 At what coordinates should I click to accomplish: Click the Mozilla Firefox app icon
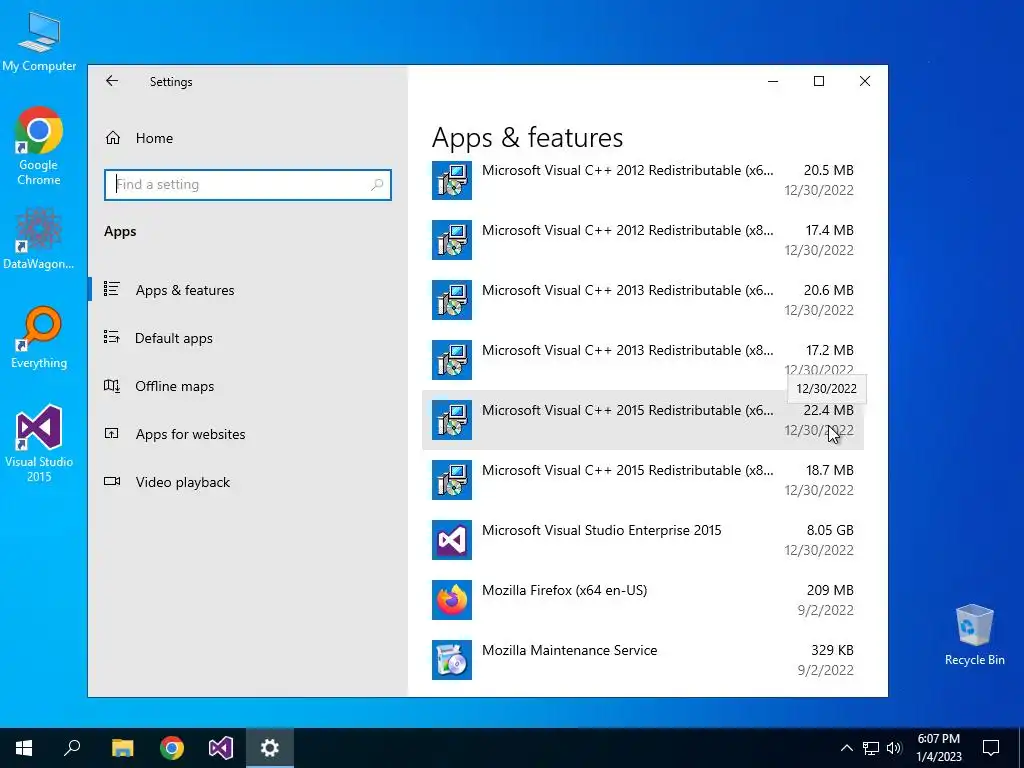tap(452, 600)
